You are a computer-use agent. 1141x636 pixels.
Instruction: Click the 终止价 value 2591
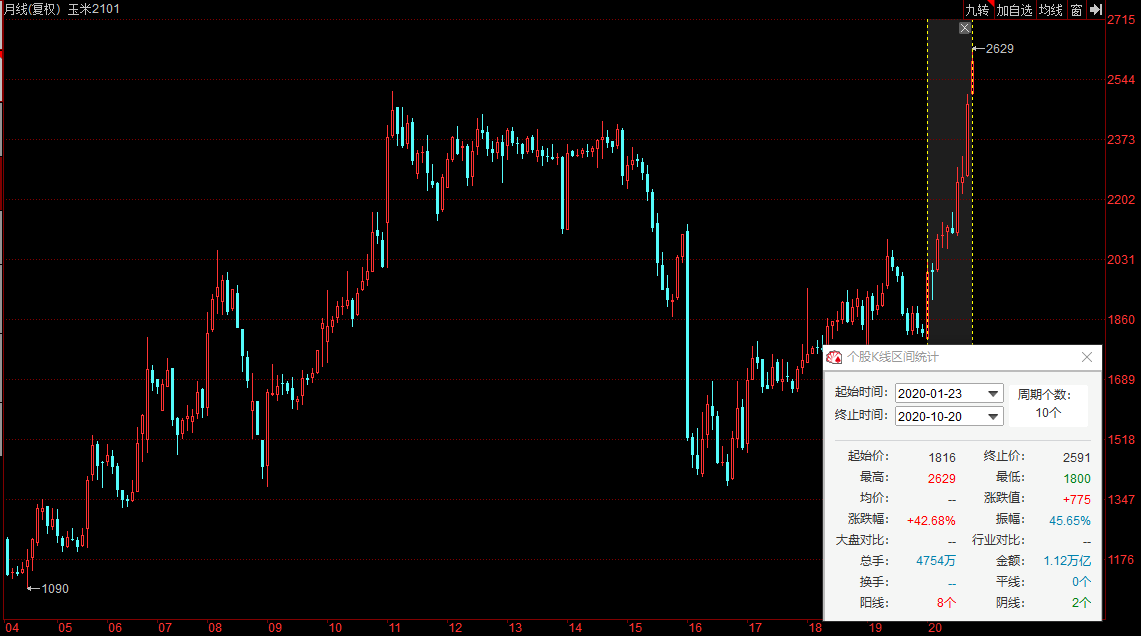click(1077, 458)
